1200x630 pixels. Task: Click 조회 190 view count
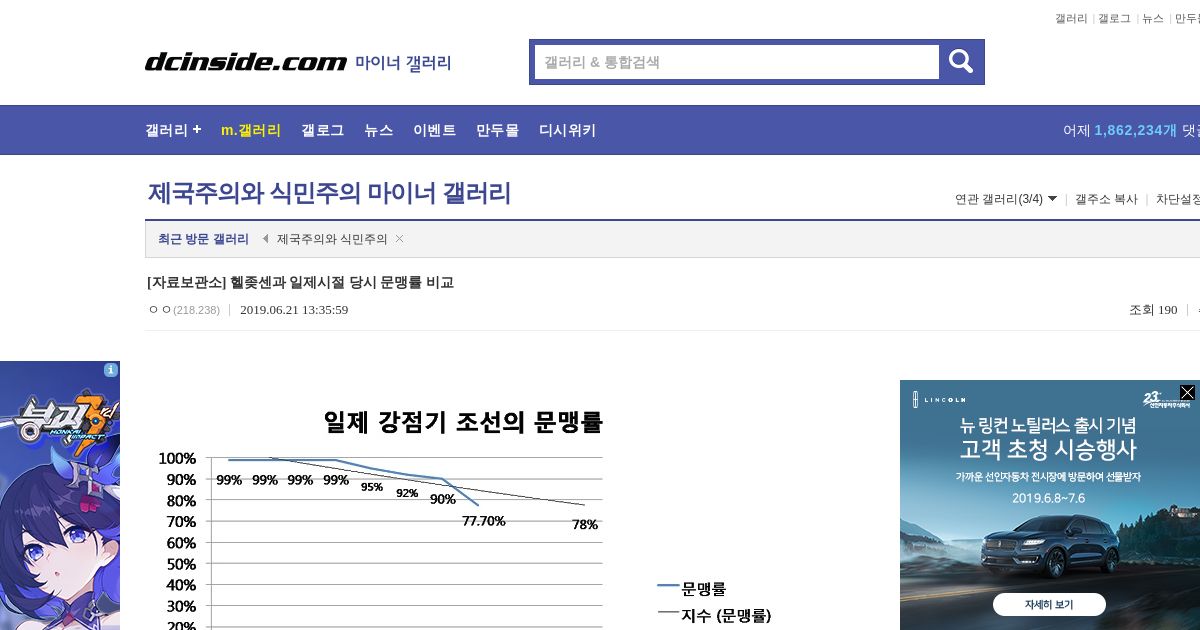[1153, 310]
